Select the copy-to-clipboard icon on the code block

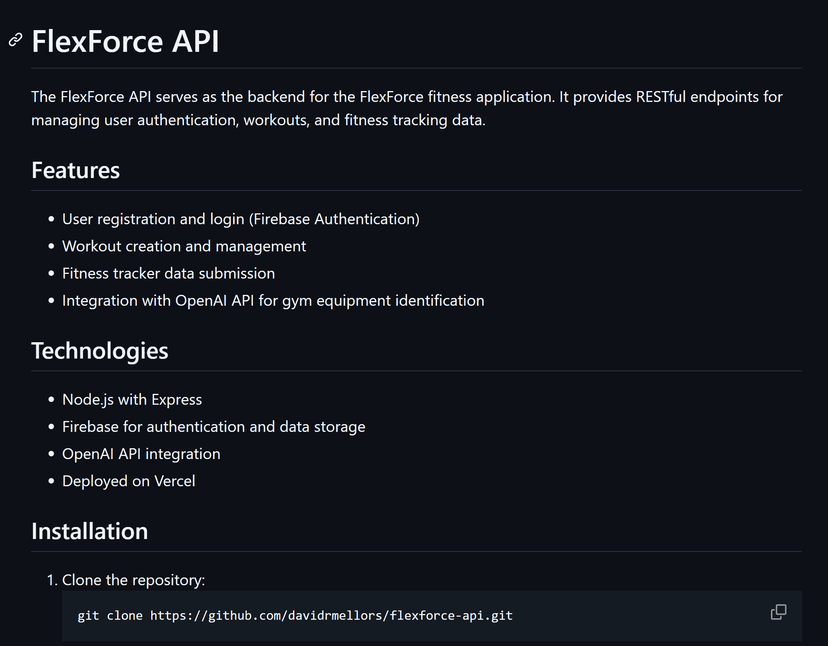click(778, 610)
